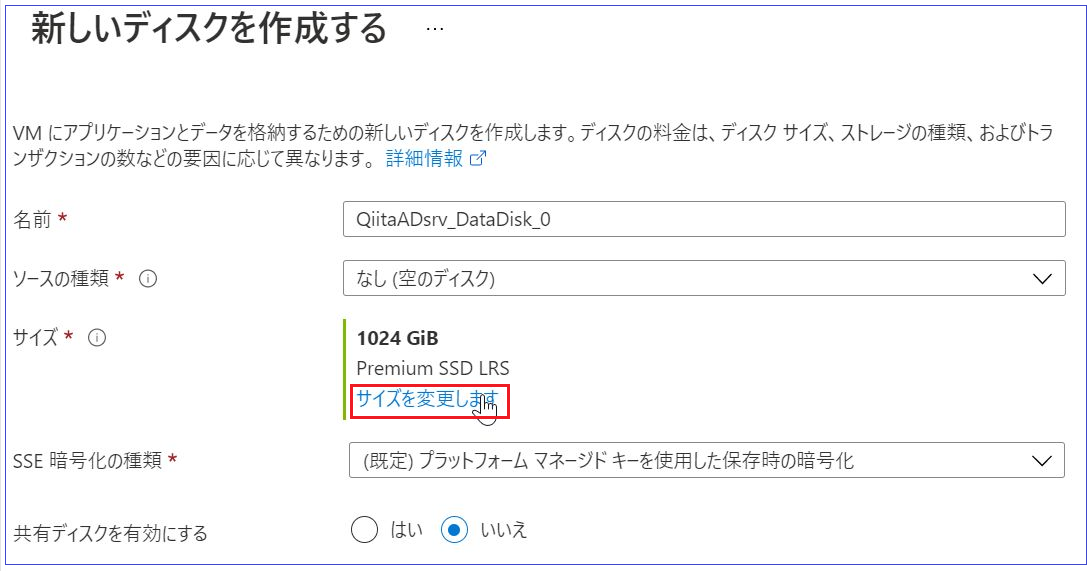Click the external link icon after 詳細情報
The image size is (1091, 571).
point(477,159)
